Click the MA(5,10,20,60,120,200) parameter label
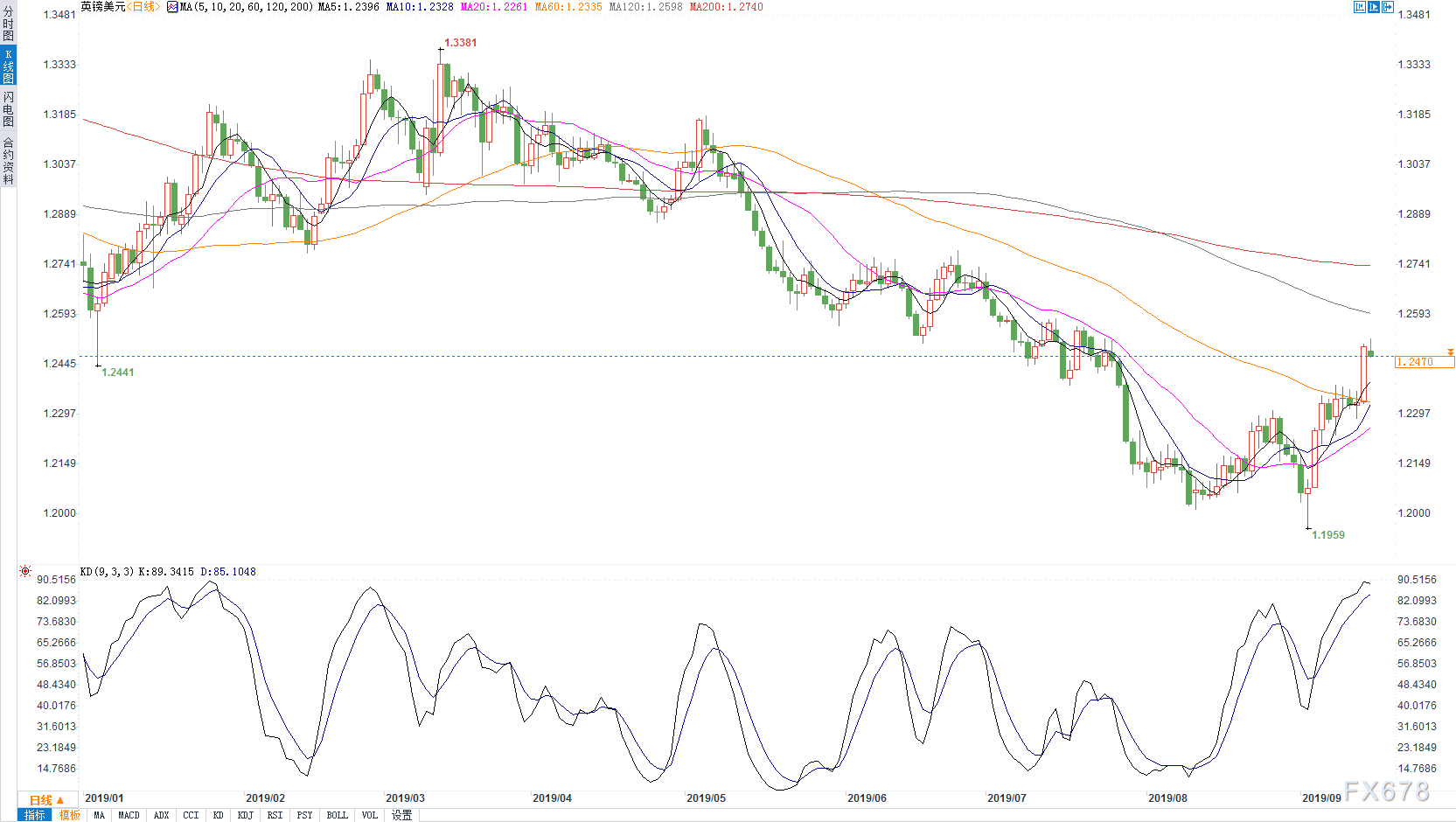The height and width of the screenshot is (822, 1456). point(247,7)
